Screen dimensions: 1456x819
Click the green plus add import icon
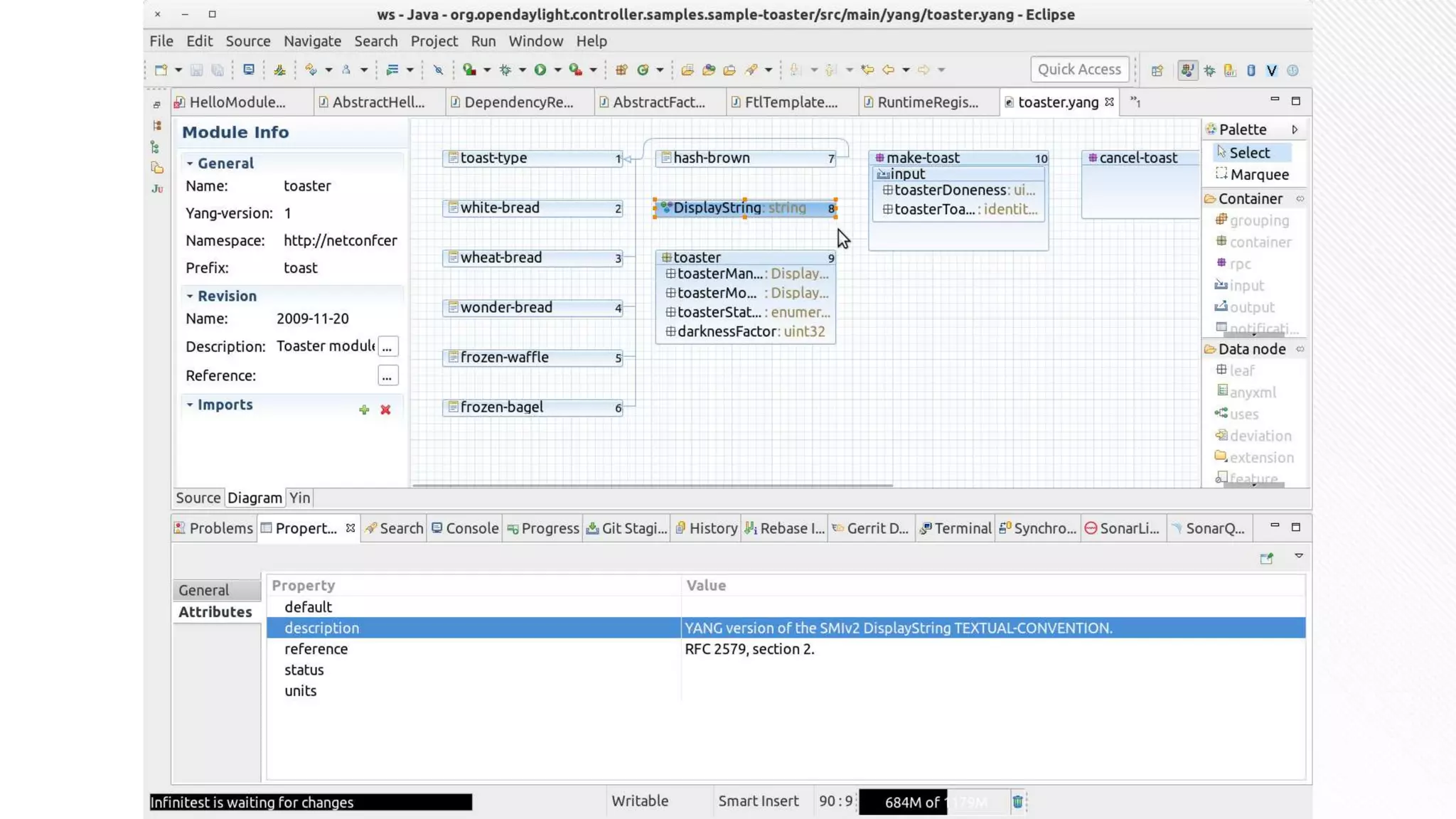[x=364, y=409]
